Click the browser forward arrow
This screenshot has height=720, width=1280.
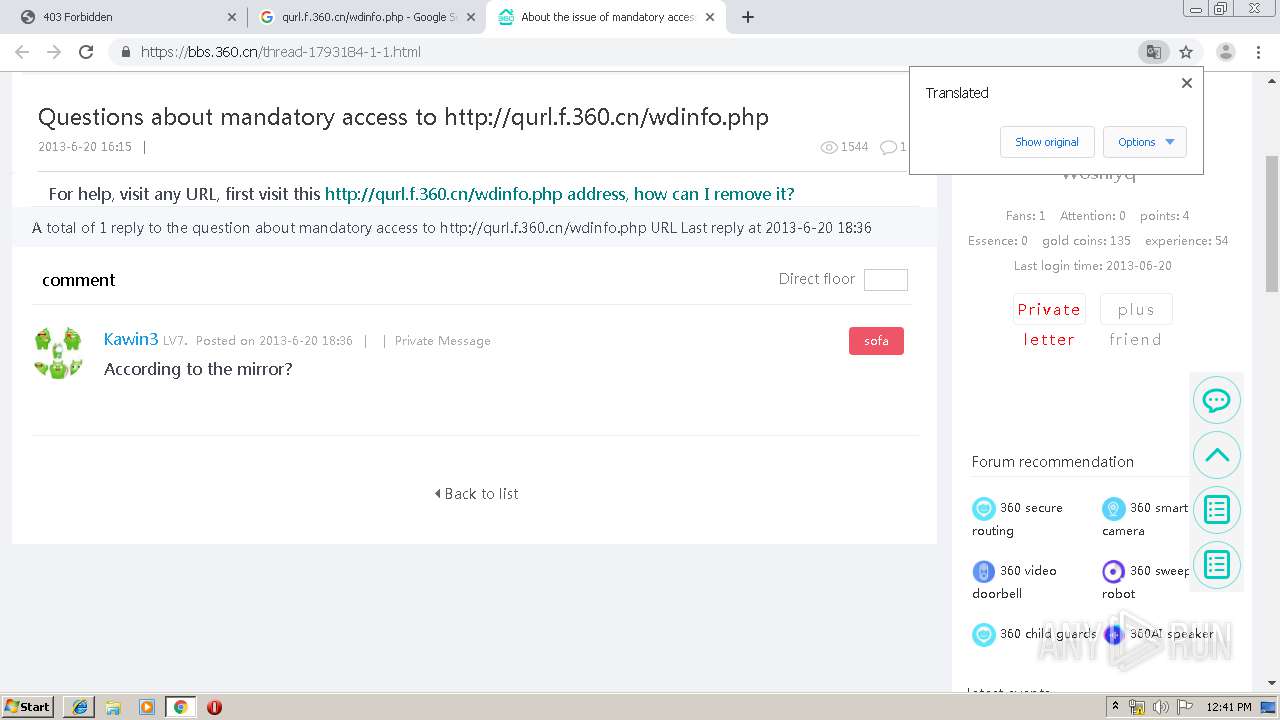[54, 52]
